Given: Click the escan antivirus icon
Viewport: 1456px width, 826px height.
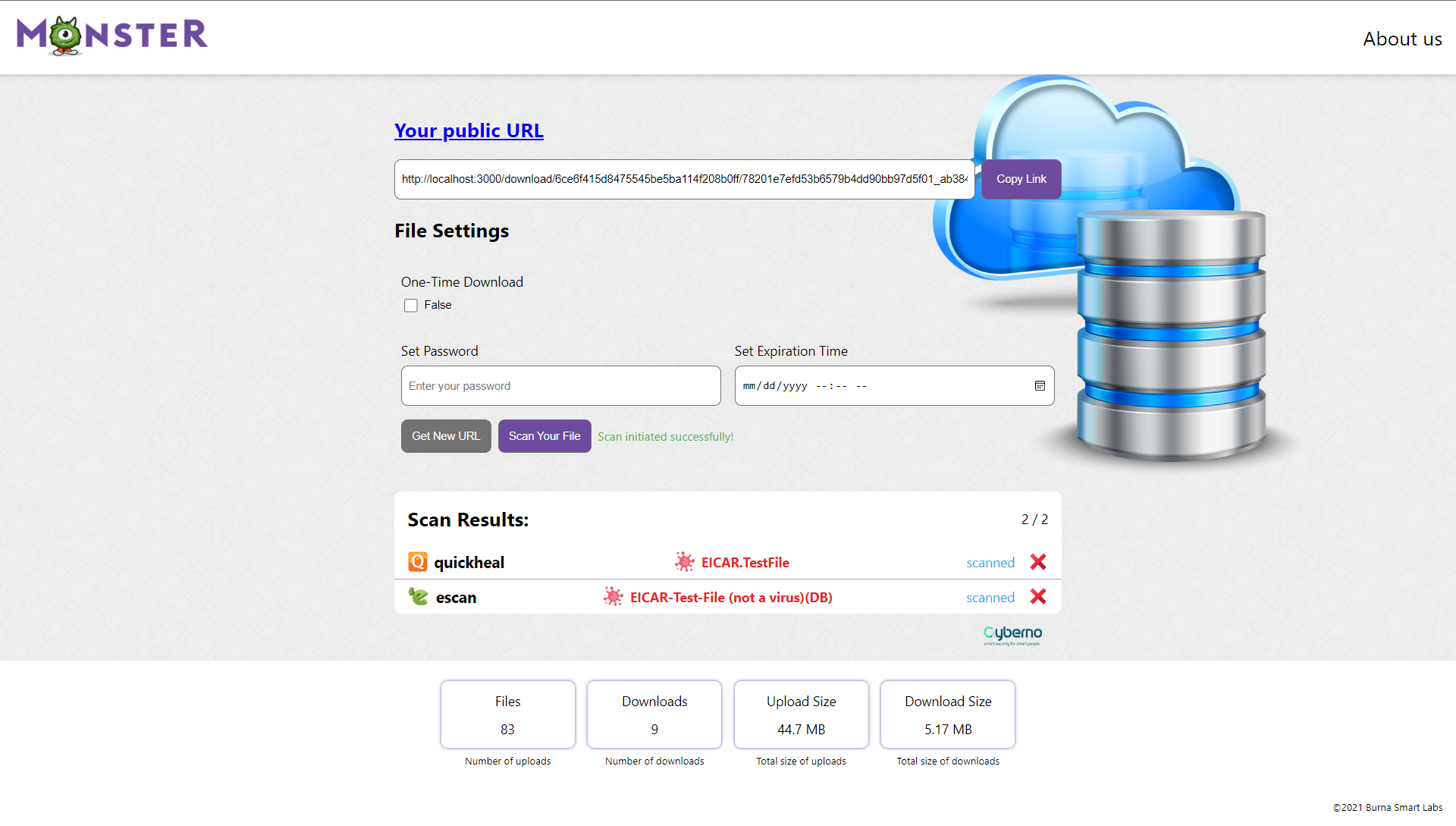Looking at the screenshot, I should 419,597.
